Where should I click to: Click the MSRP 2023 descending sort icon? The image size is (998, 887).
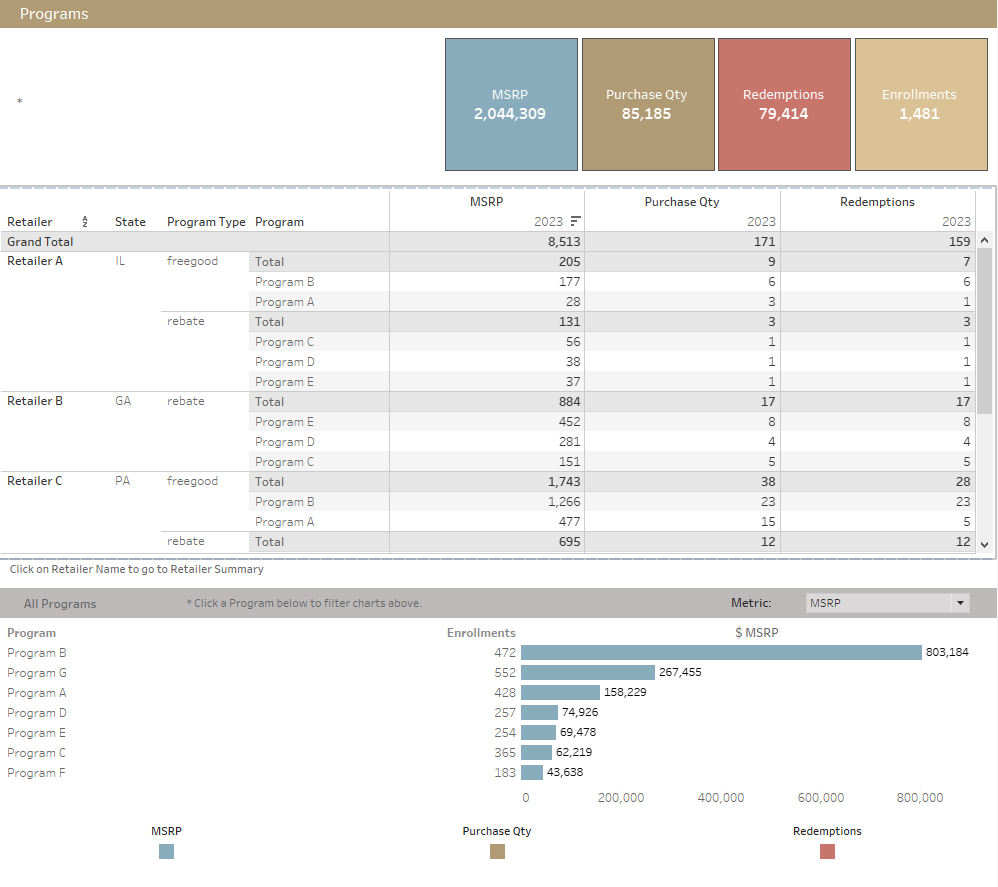tap(575, 222)
